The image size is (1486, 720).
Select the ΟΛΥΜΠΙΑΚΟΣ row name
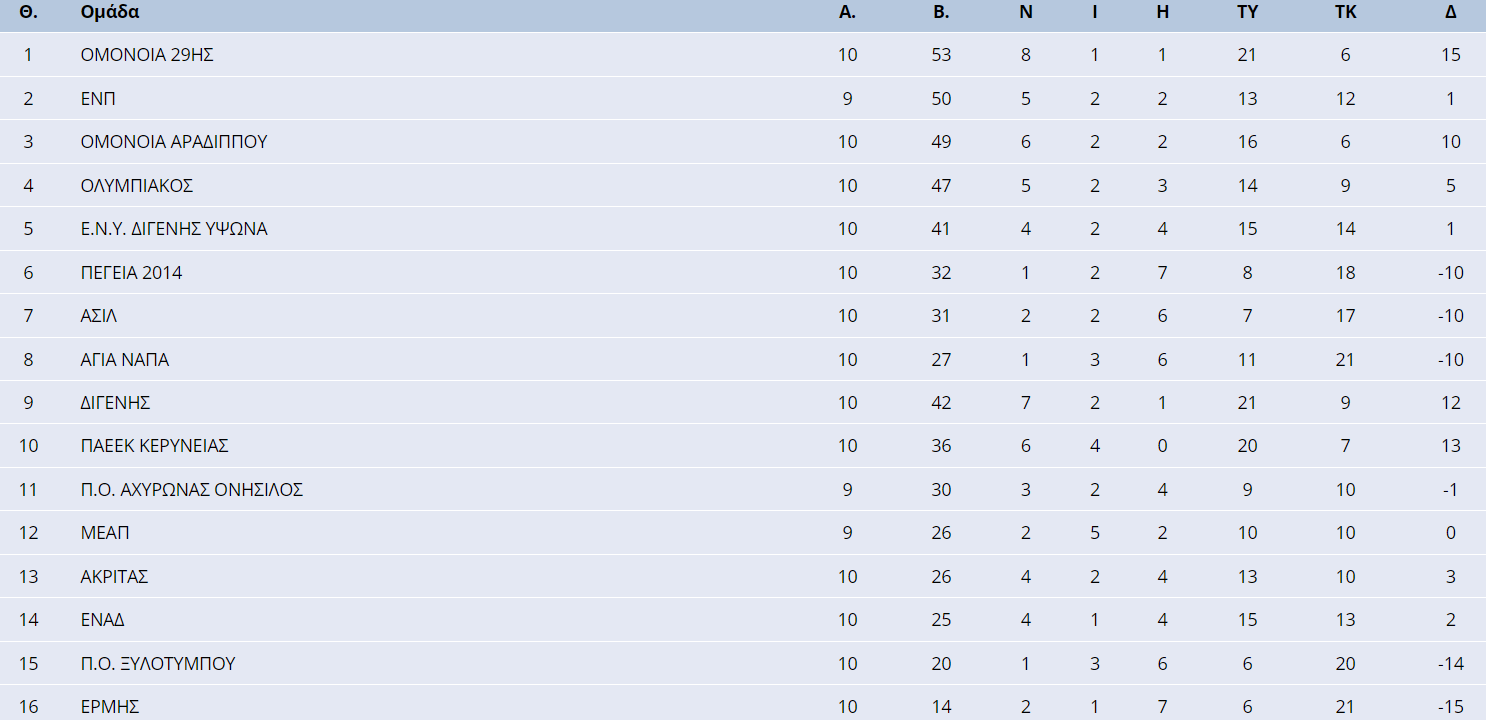[137, 185]
